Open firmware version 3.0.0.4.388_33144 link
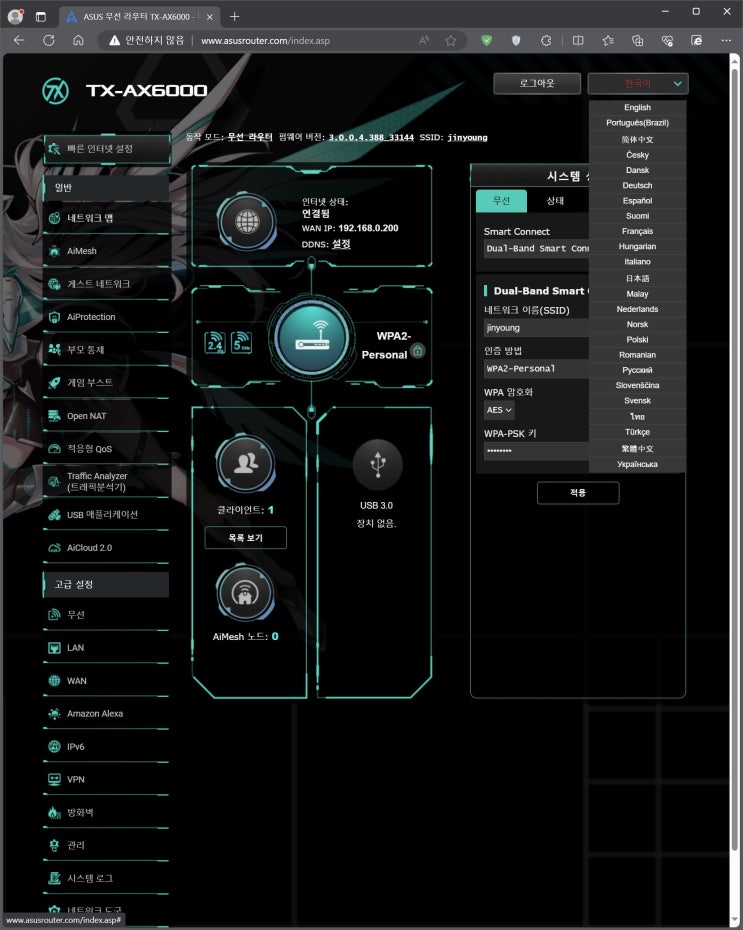Viewport: 743px width, 930px height. 371,138
